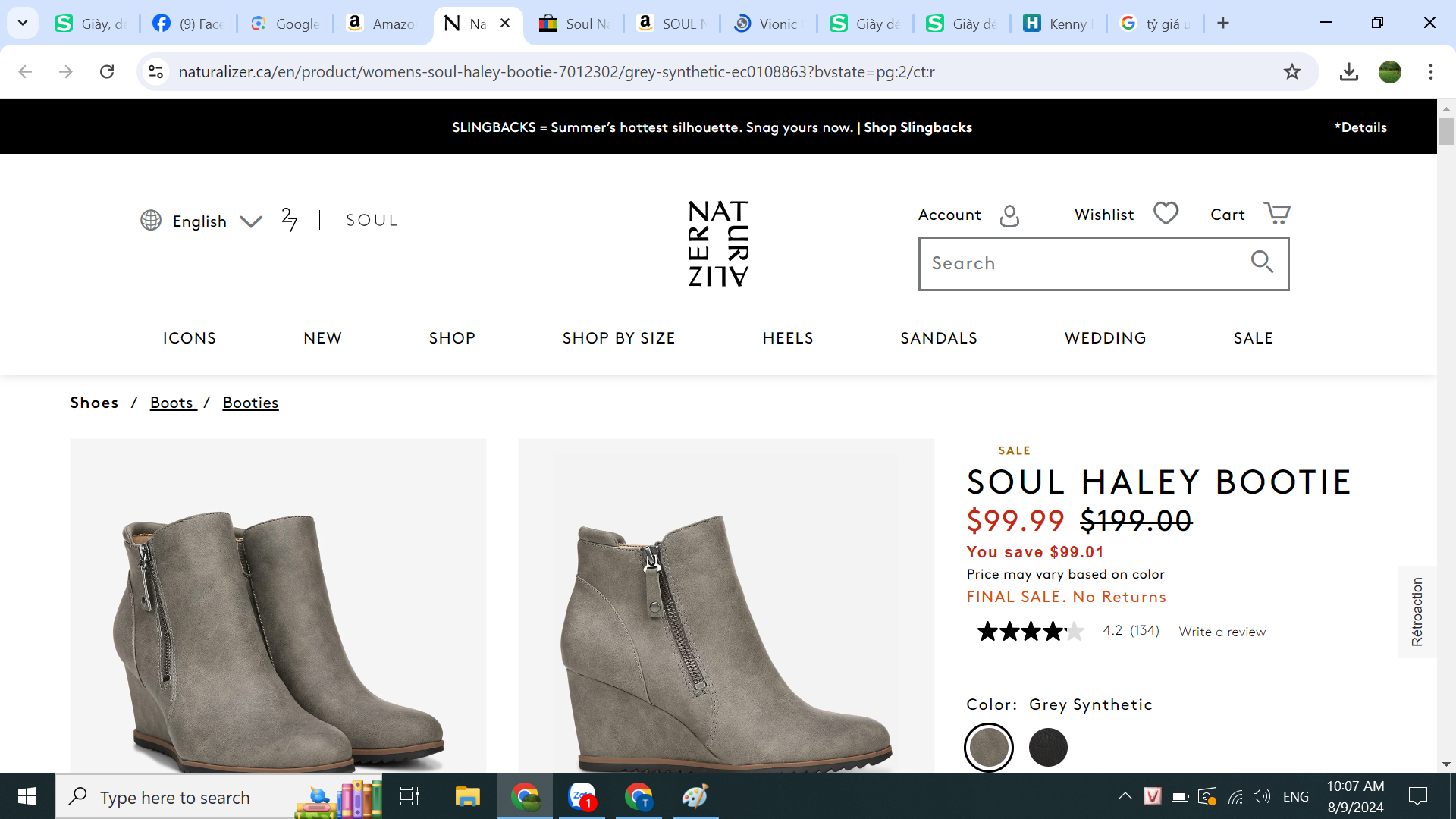This screenshot has height=819, width=1456.
Task: Click the Wishlist heart icon
Action: (x=1166, y=214)
